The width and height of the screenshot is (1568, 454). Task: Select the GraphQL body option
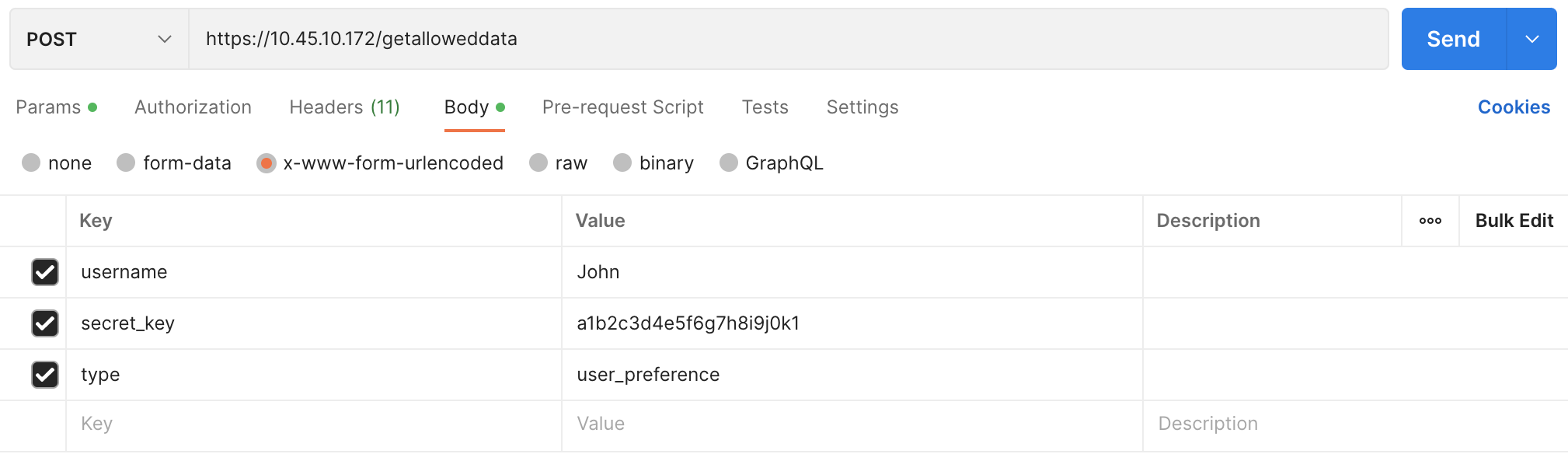(728, 162)
